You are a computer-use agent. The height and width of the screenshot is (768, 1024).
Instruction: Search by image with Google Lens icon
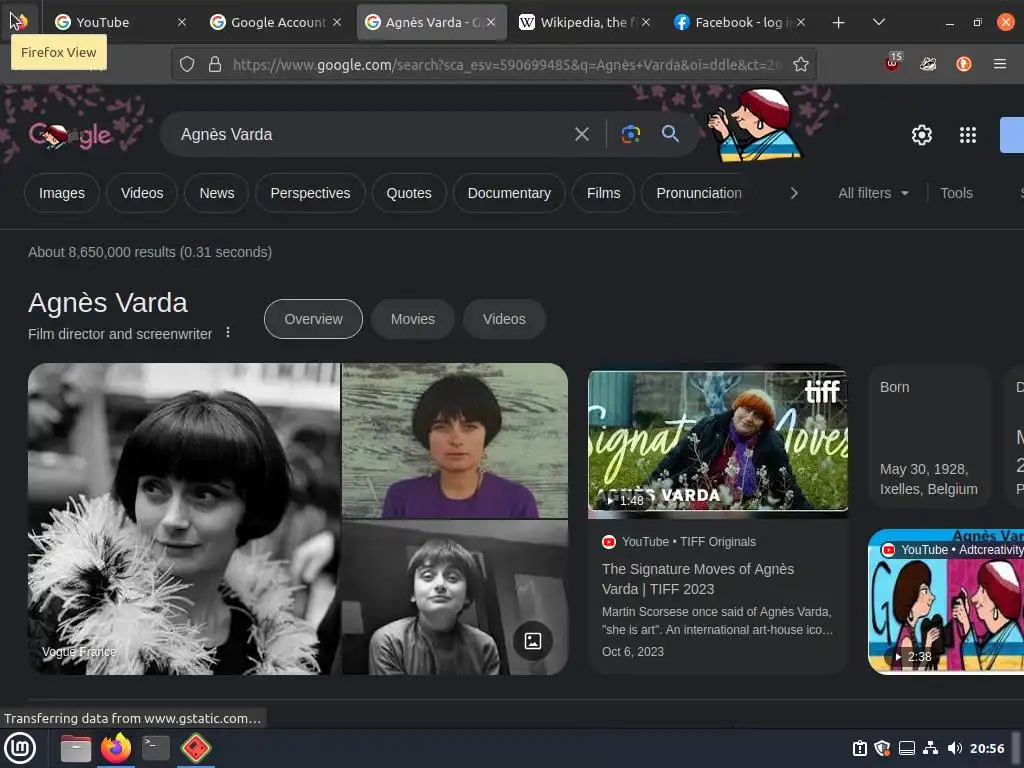tap(630, 135)
